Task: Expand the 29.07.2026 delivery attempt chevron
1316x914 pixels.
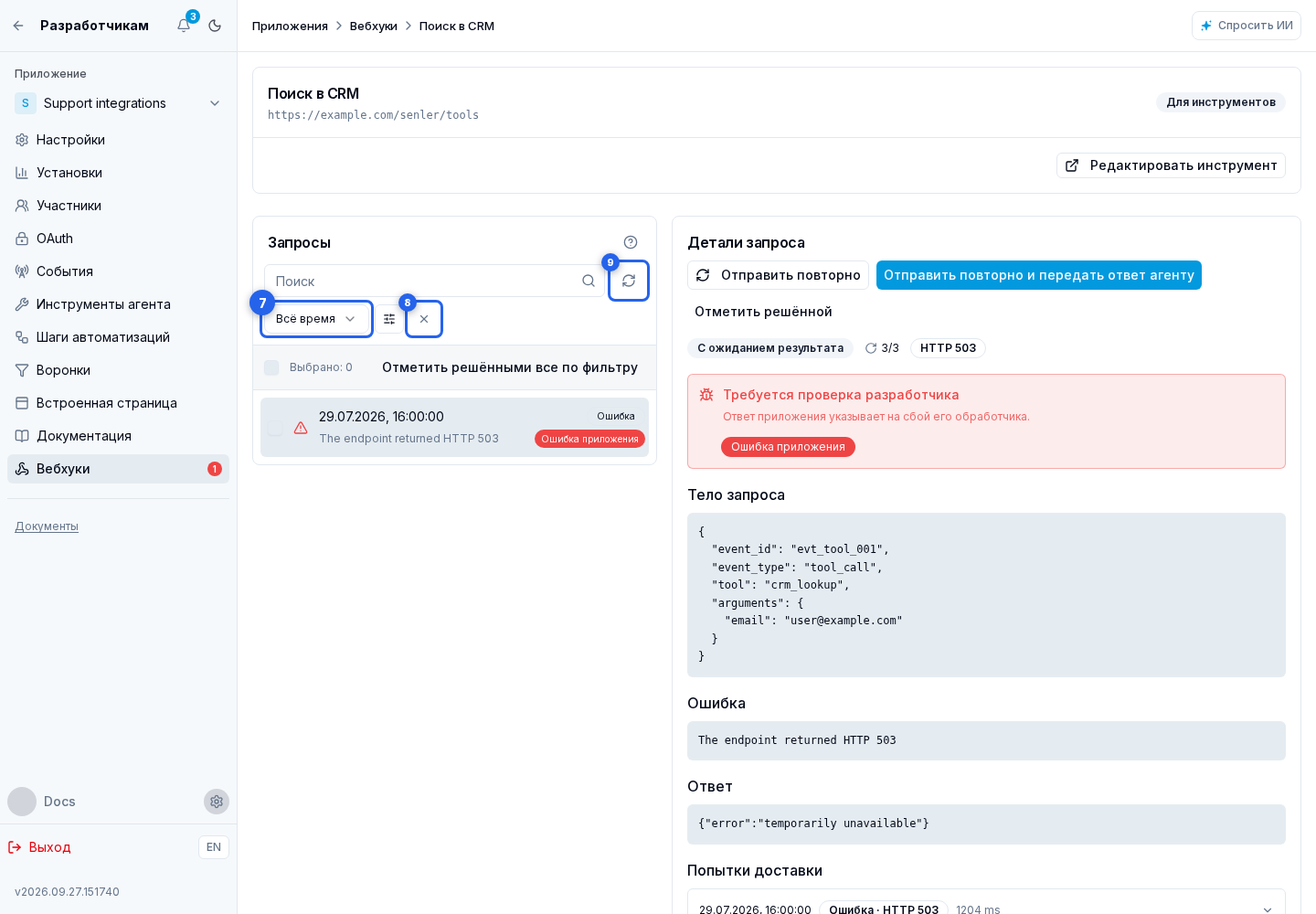Action: pyautogui.click(x=1268, y=909)
